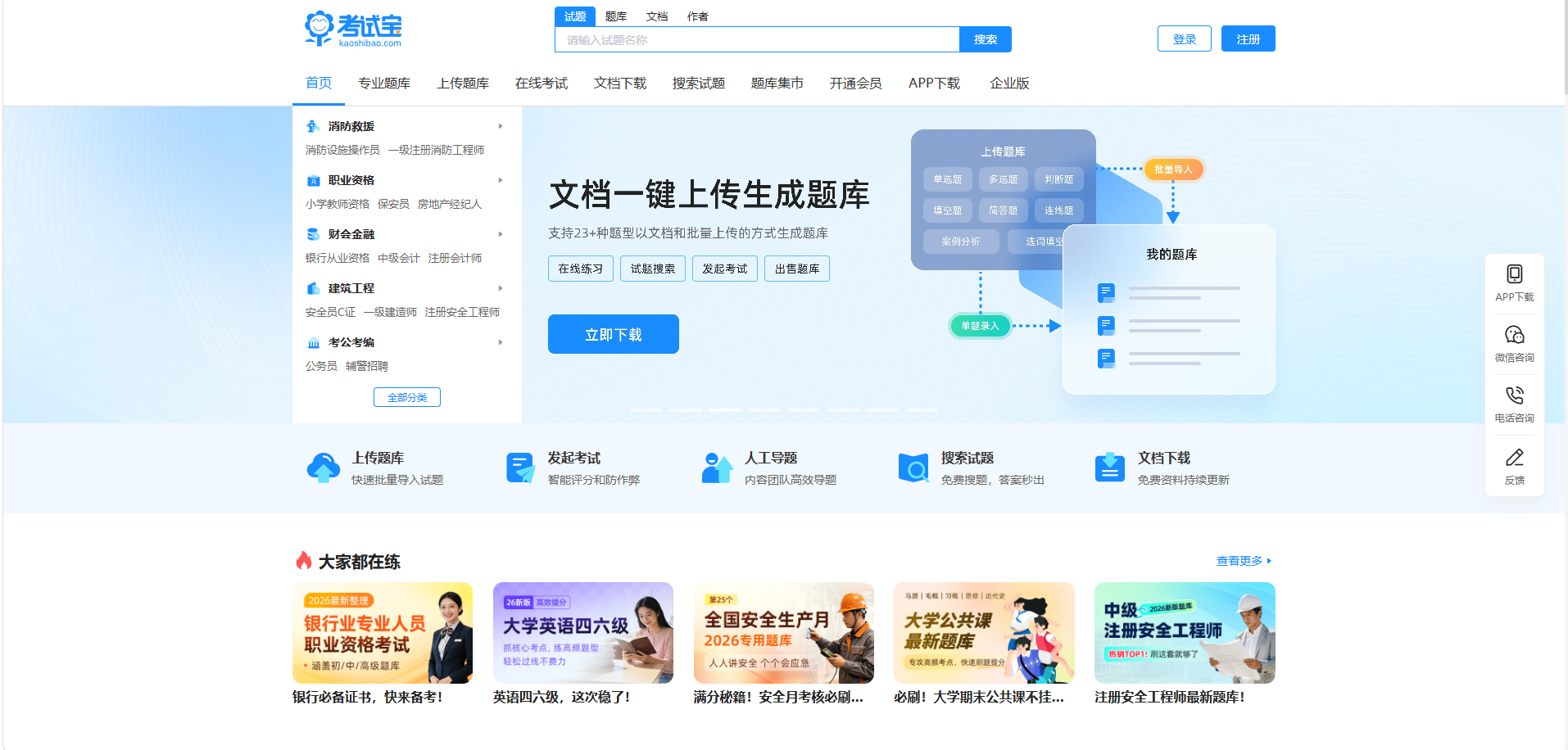Image resolution: width=1568 pixels, height=750 pixels.
Task: Expand the 消防救援 category arrow
Action: (501, 126)
